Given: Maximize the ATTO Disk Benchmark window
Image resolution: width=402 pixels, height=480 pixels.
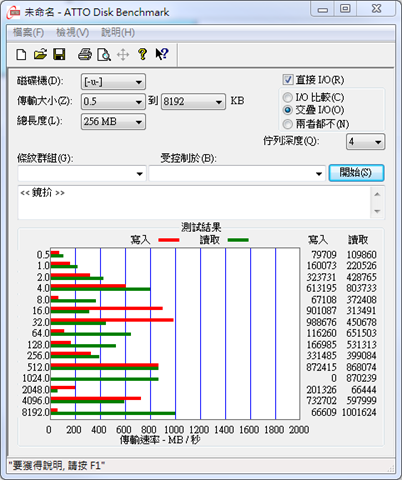Looking at the screenshot, I should point(345,9).
